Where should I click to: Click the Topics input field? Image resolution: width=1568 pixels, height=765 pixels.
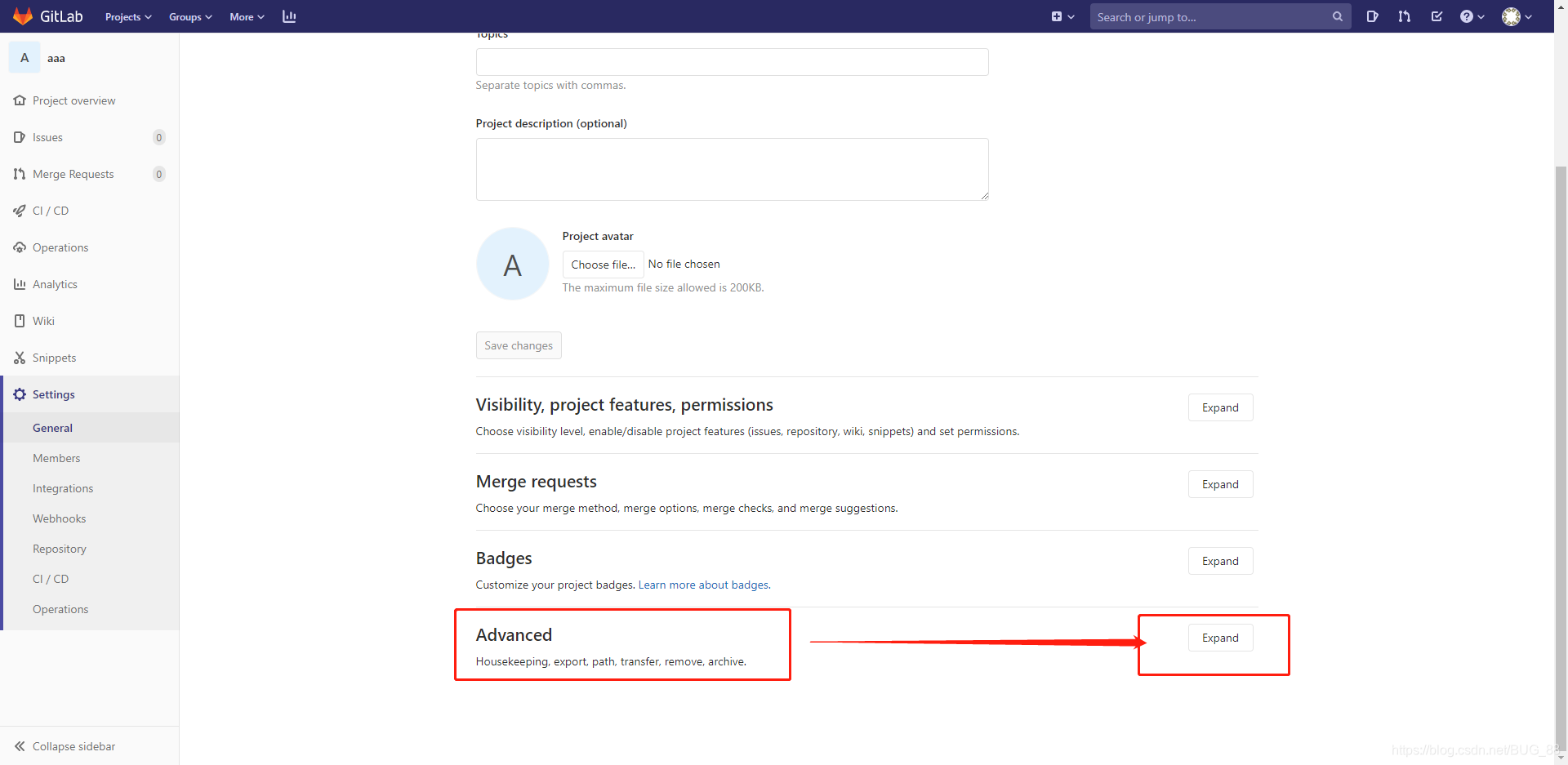click(x=732, y=62)
